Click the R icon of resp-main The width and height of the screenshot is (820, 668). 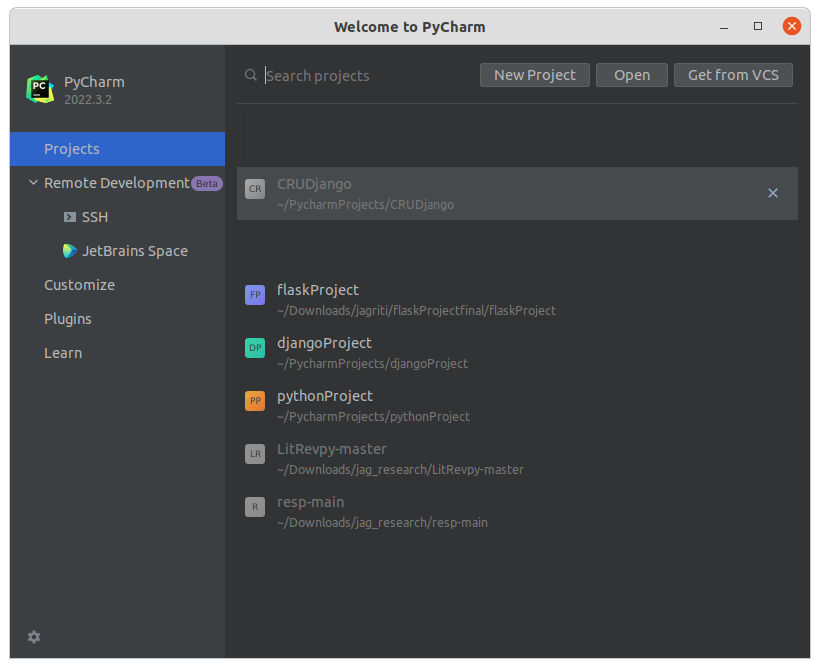pos(255,507)
